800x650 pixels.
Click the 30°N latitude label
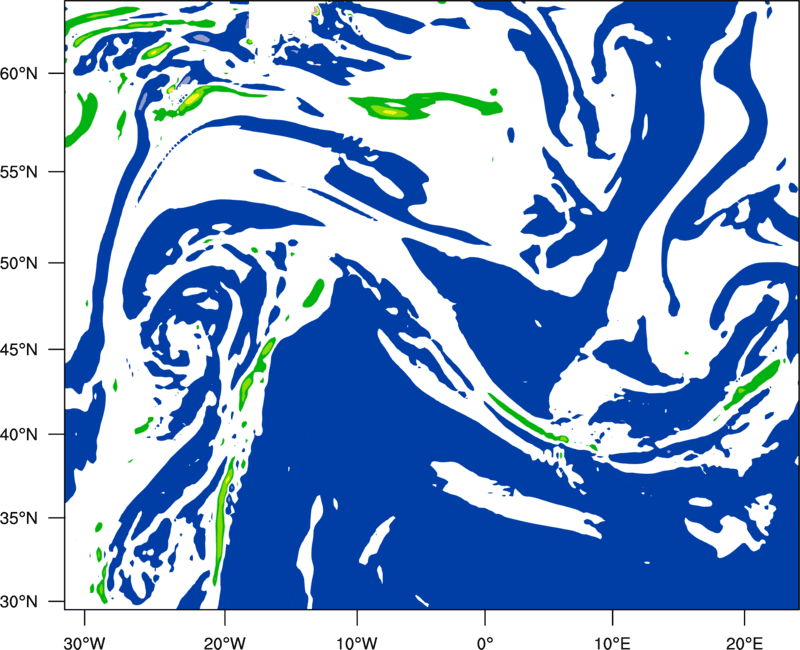pyautogui.click(x=20, y=602)
